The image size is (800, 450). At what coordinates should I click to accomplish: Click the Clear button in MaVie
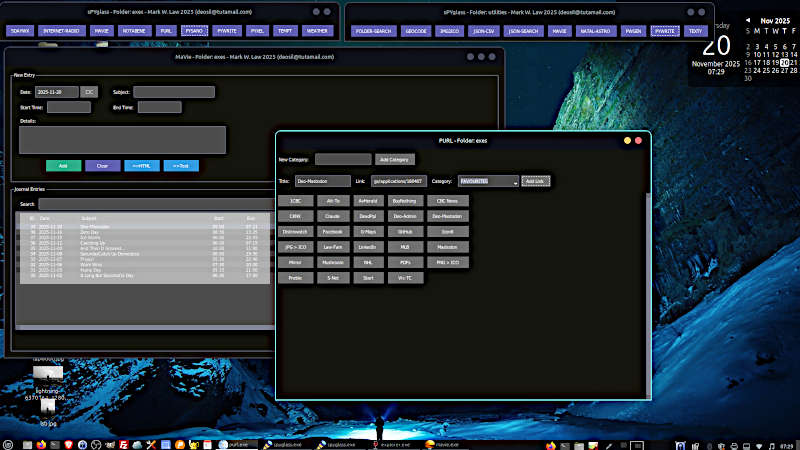(x=103, y=166)
